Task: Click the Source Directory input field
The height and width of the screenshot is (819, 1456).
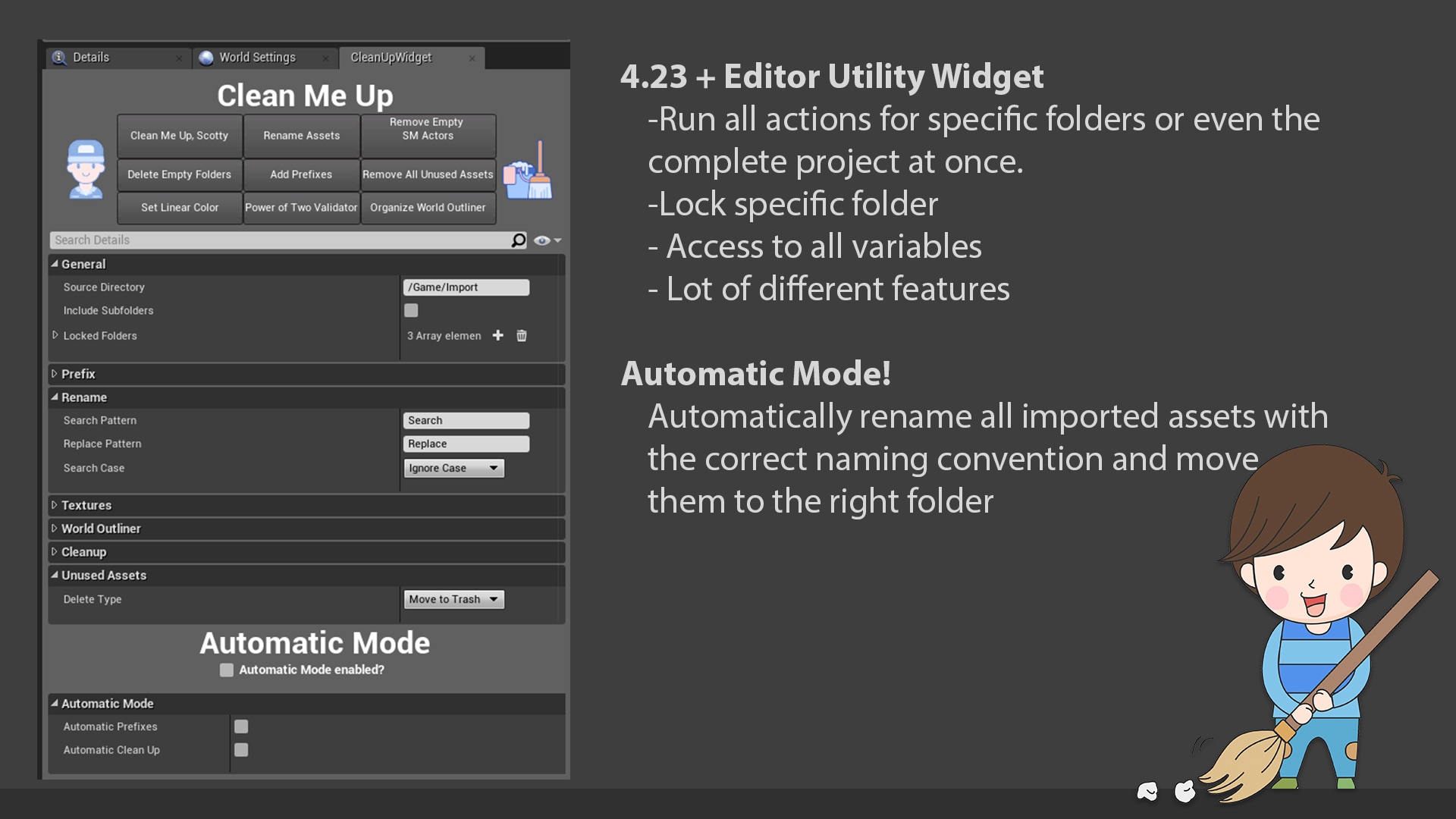Action: pos(466,287)
